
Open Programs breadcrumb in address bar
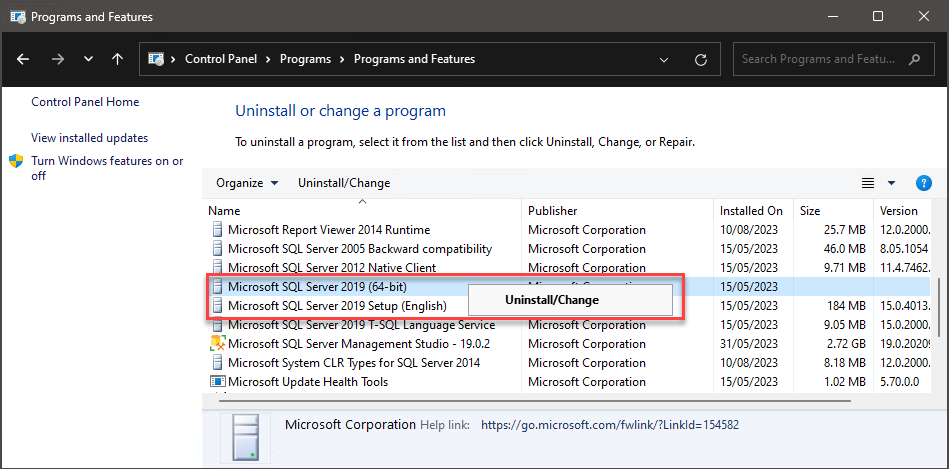point(306,59)
